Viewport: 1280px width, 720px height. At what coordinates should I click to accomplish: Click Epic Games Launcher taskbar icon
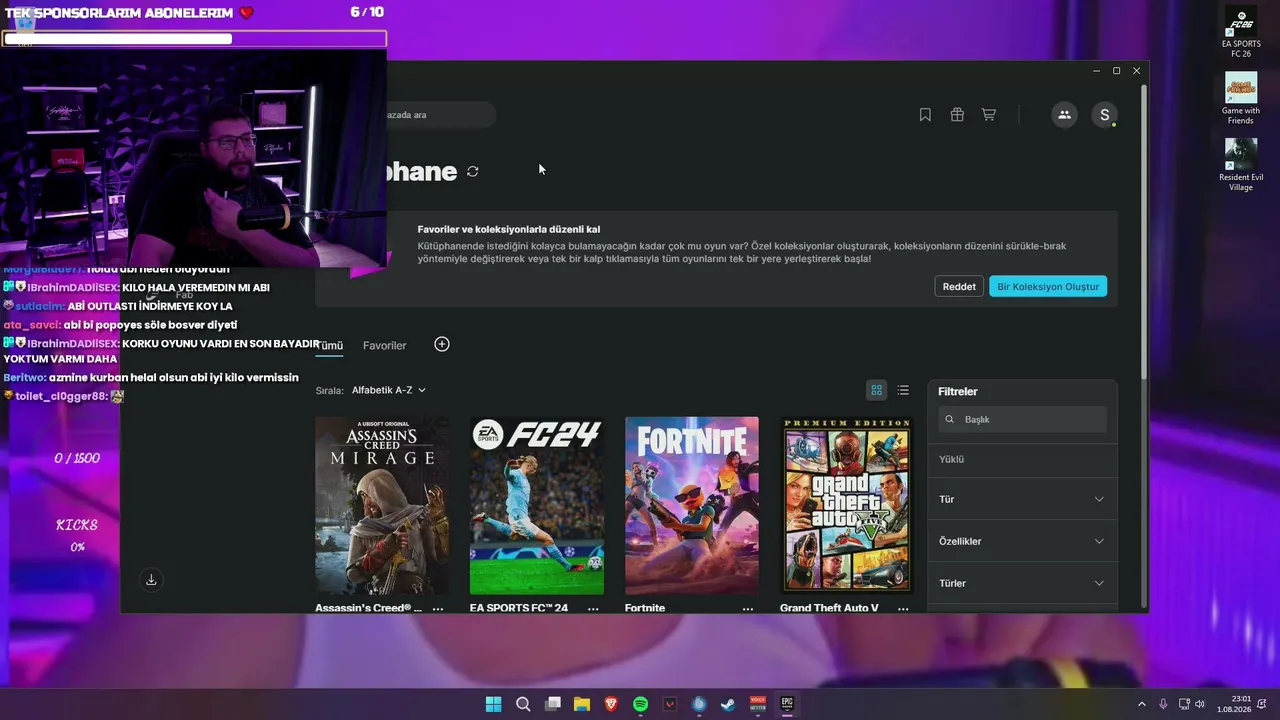(x=787, y=704)
